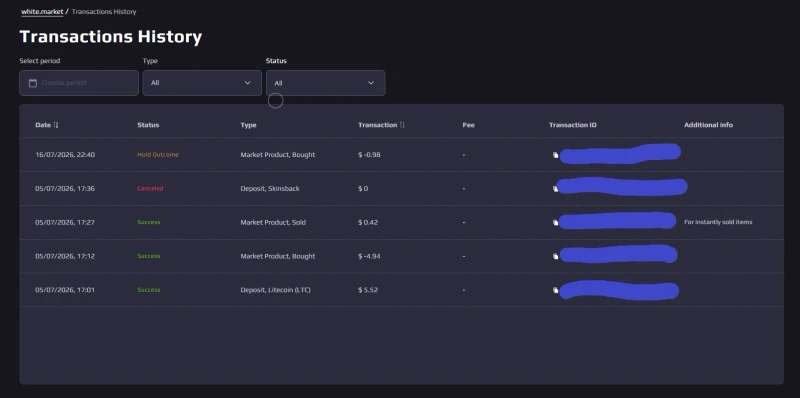Click the $ -4.94 transaction amount
Screen dimensions: 800x398
tap(369, 256)
